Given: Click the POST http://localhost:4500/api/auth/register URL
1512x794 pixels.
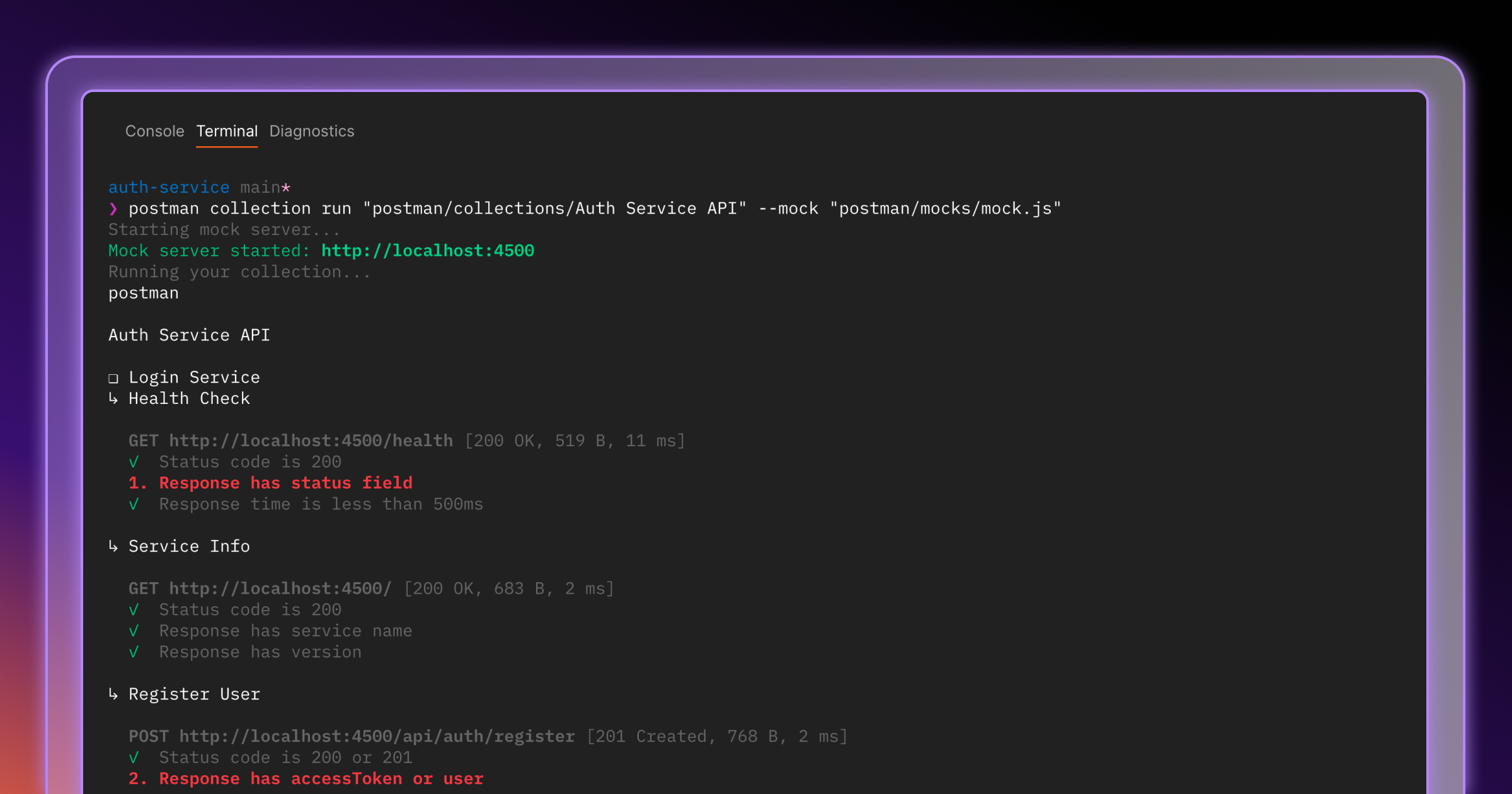Looking at the screenshot, I should point(352,737).
